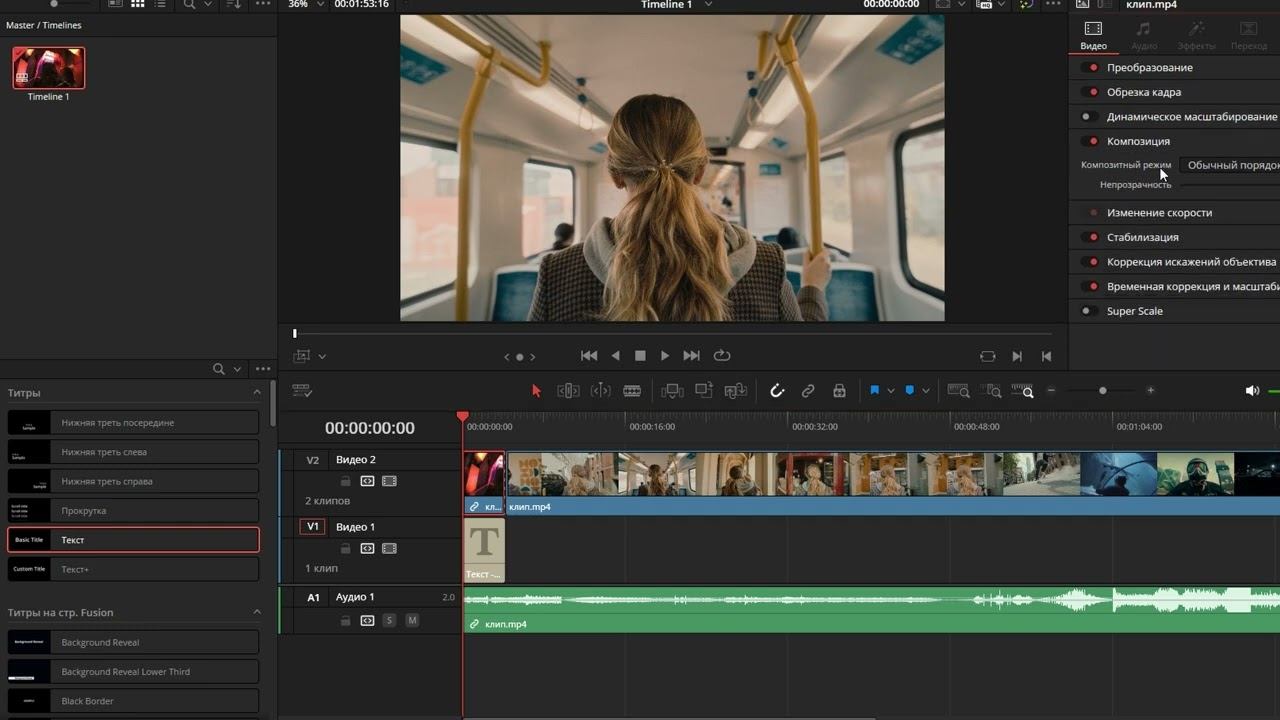Mute Audio 1 track with M button

tap(411, 620)
